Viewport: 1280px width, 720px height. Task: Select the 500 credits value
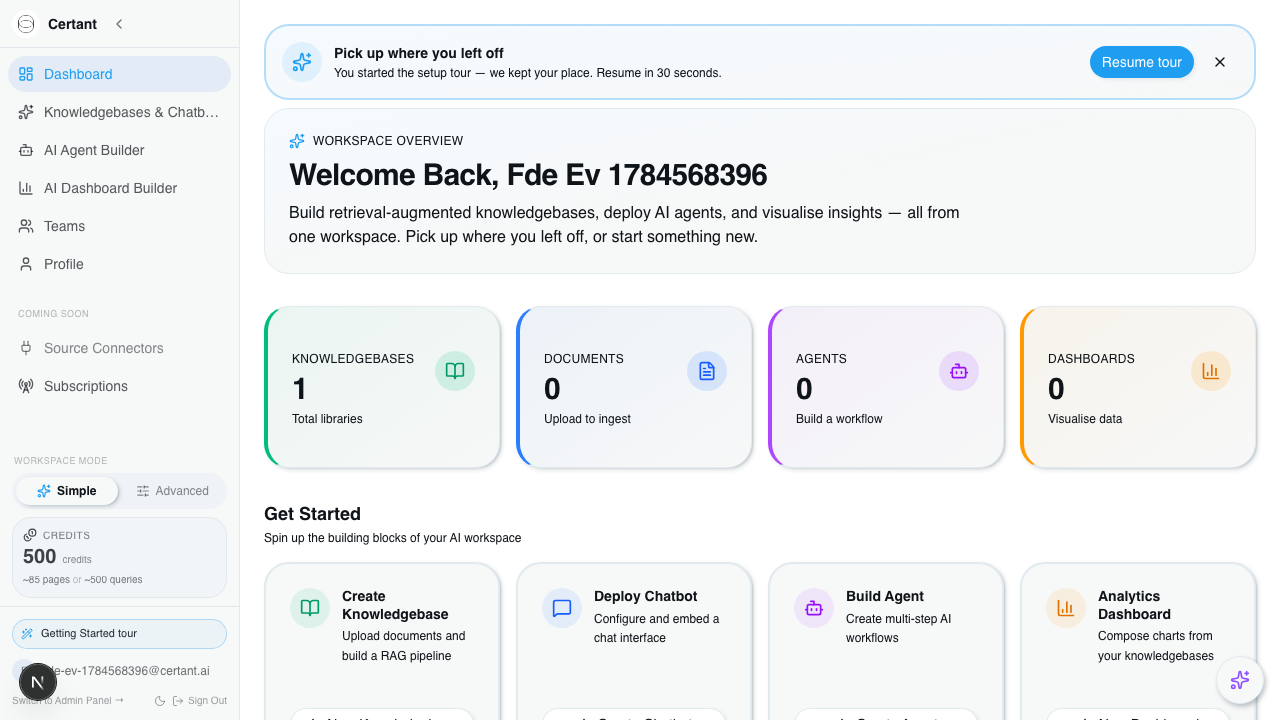click(x=40, y=557)
